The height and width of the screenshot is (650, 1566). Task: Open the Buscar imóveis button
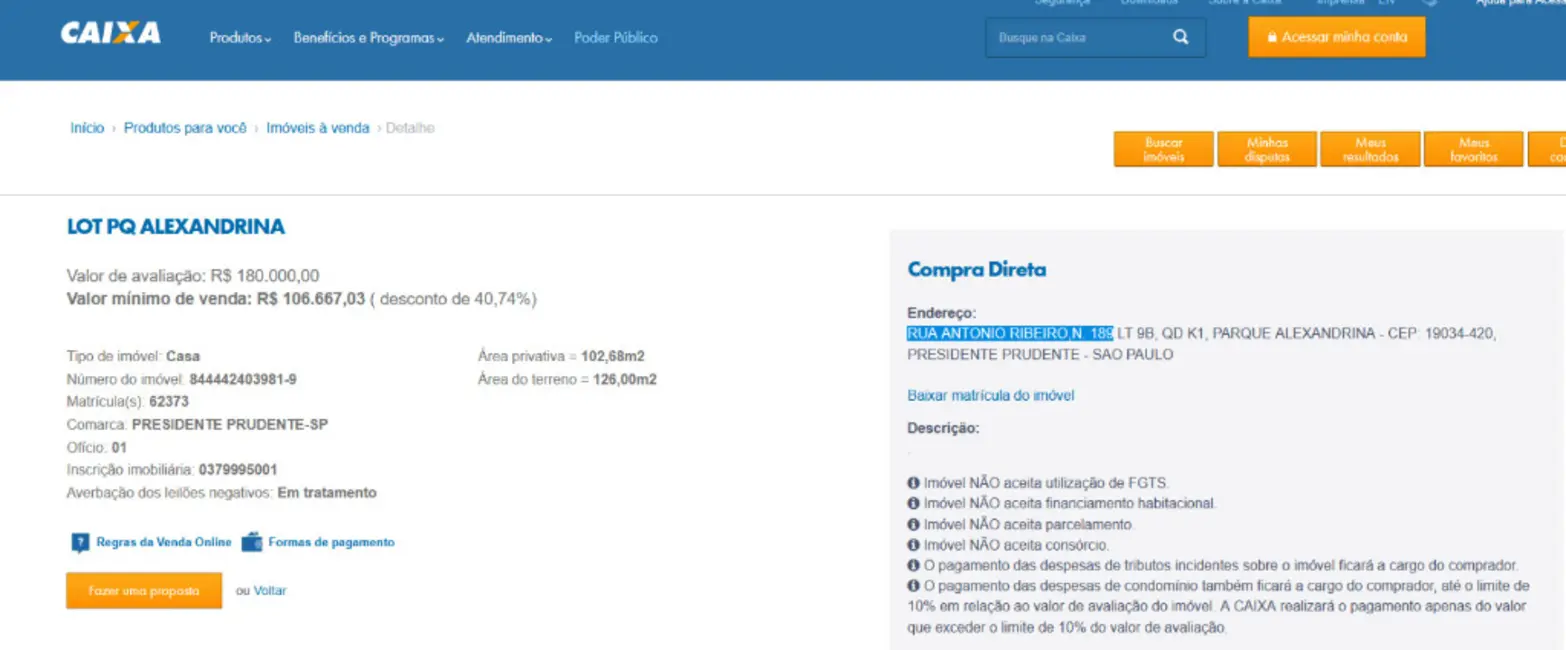point(1163,150)
